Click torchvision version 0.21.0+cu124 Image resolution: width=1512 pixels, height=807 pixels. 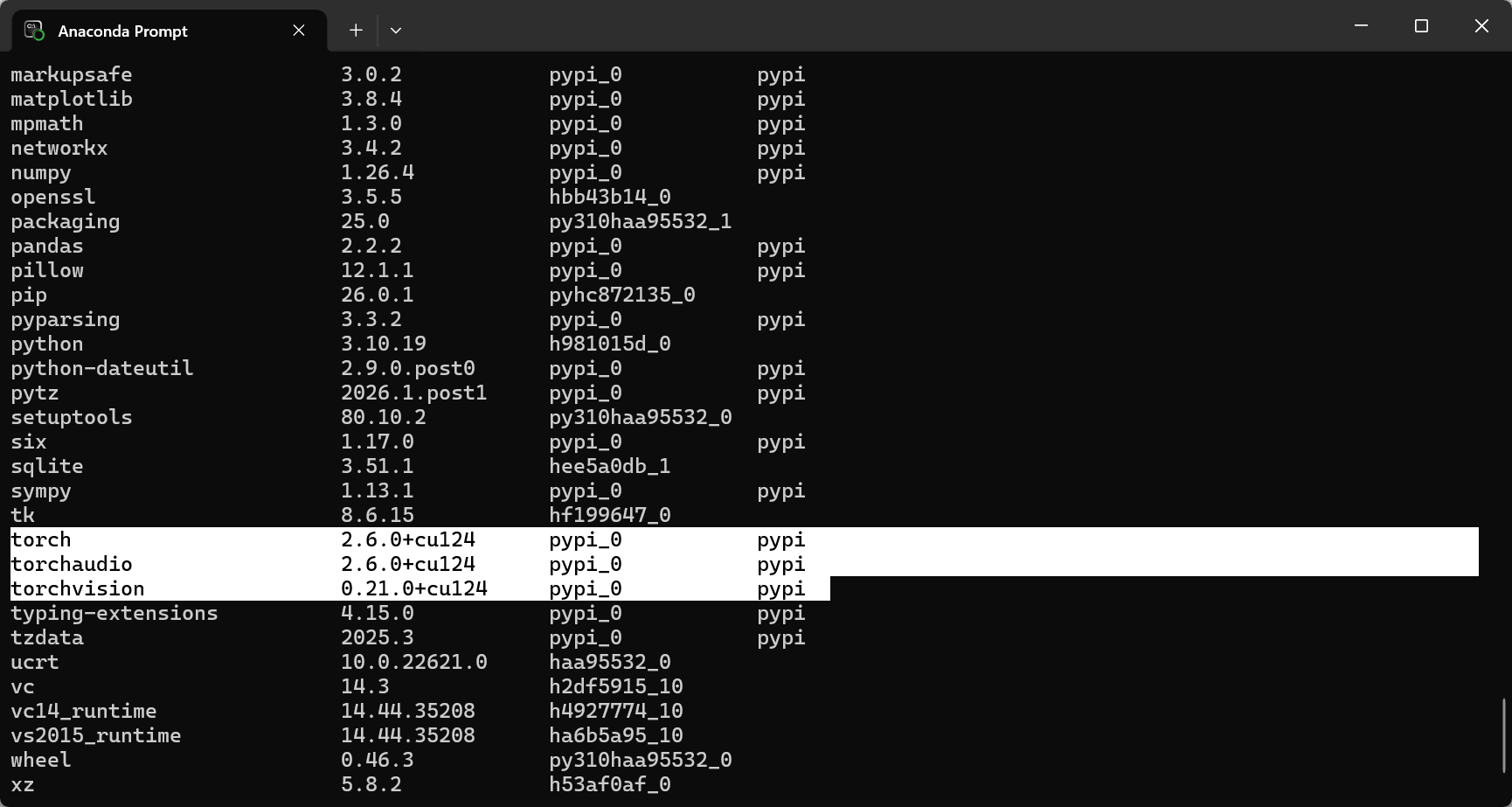point(413,588)
